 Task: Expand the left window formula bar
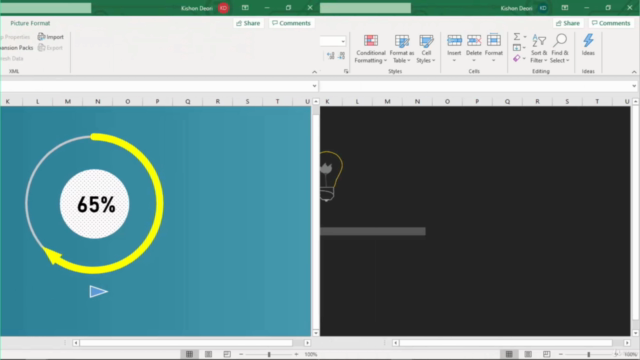[x=314, y=86]
